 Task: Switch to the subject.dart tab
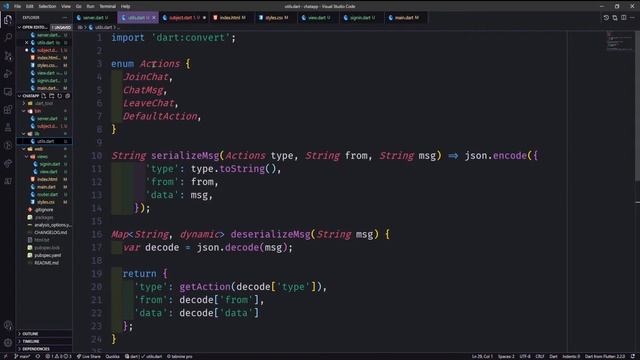tap(184, 18)
